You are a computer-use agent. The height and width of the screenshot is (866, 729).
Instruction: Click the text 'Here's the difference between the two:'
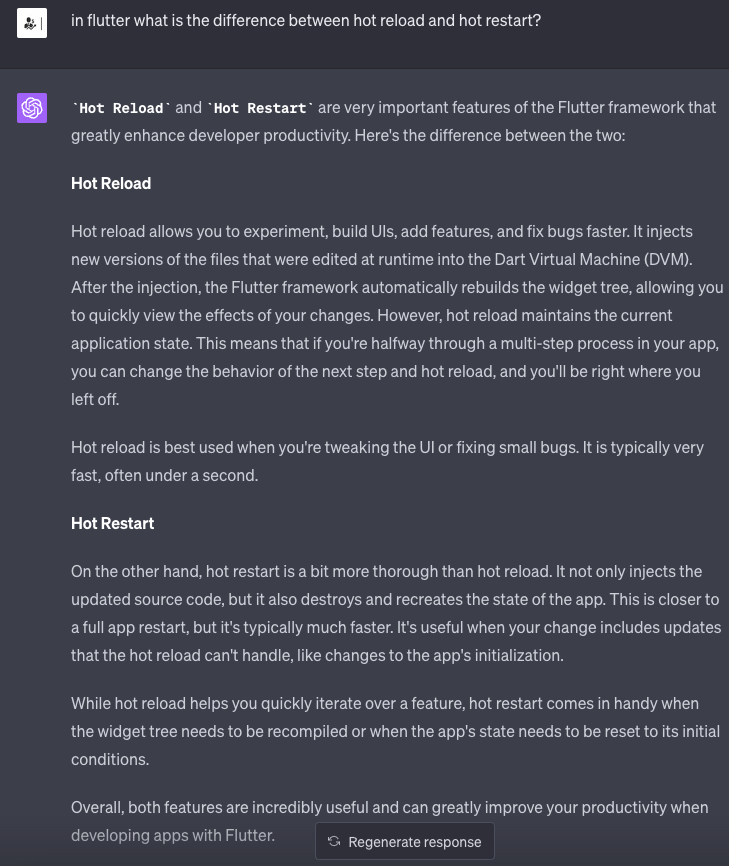coord(489,135)
